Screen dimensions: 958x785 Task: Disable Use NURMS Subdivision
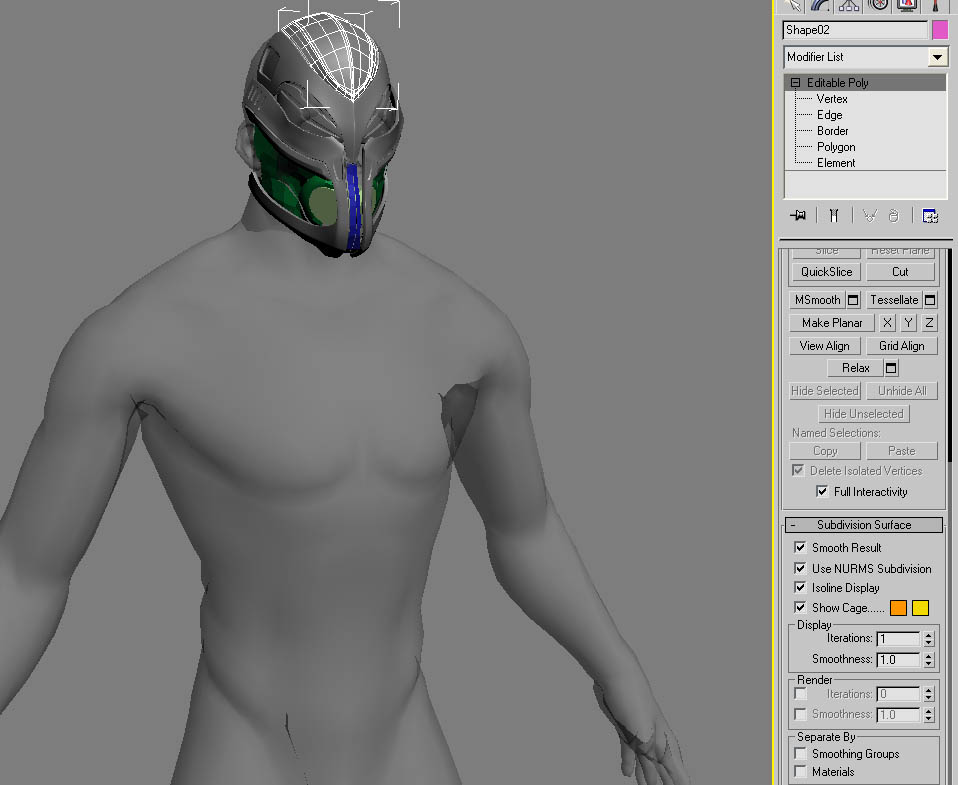[x=800, y=568]
